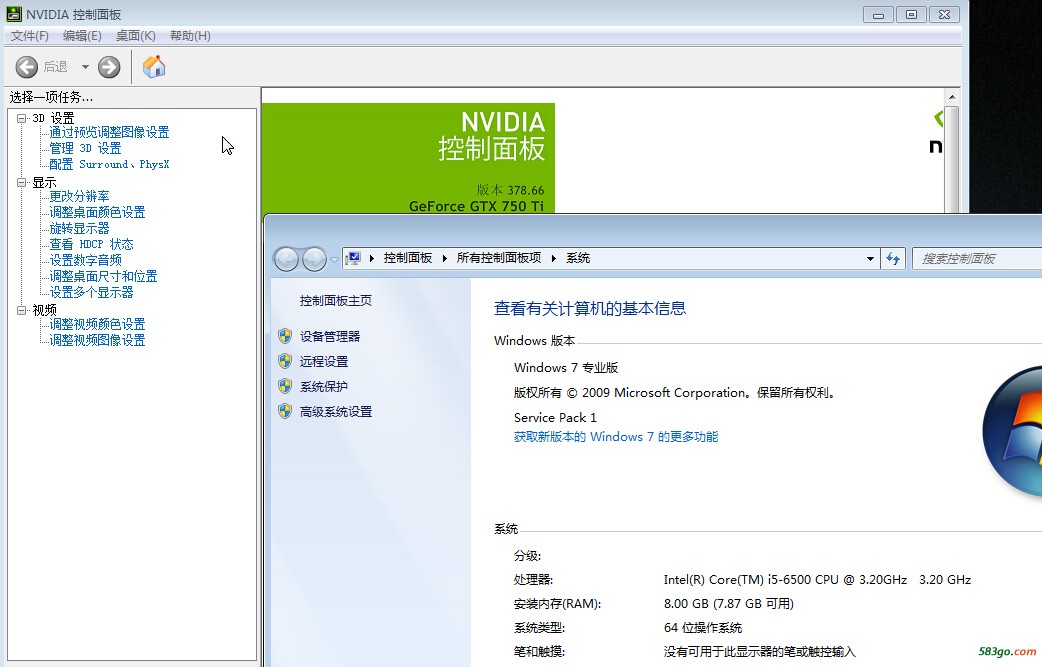Open the back history dropdown arrow
The width and height of the screenshot is (1042, 667).
point(85,67)
